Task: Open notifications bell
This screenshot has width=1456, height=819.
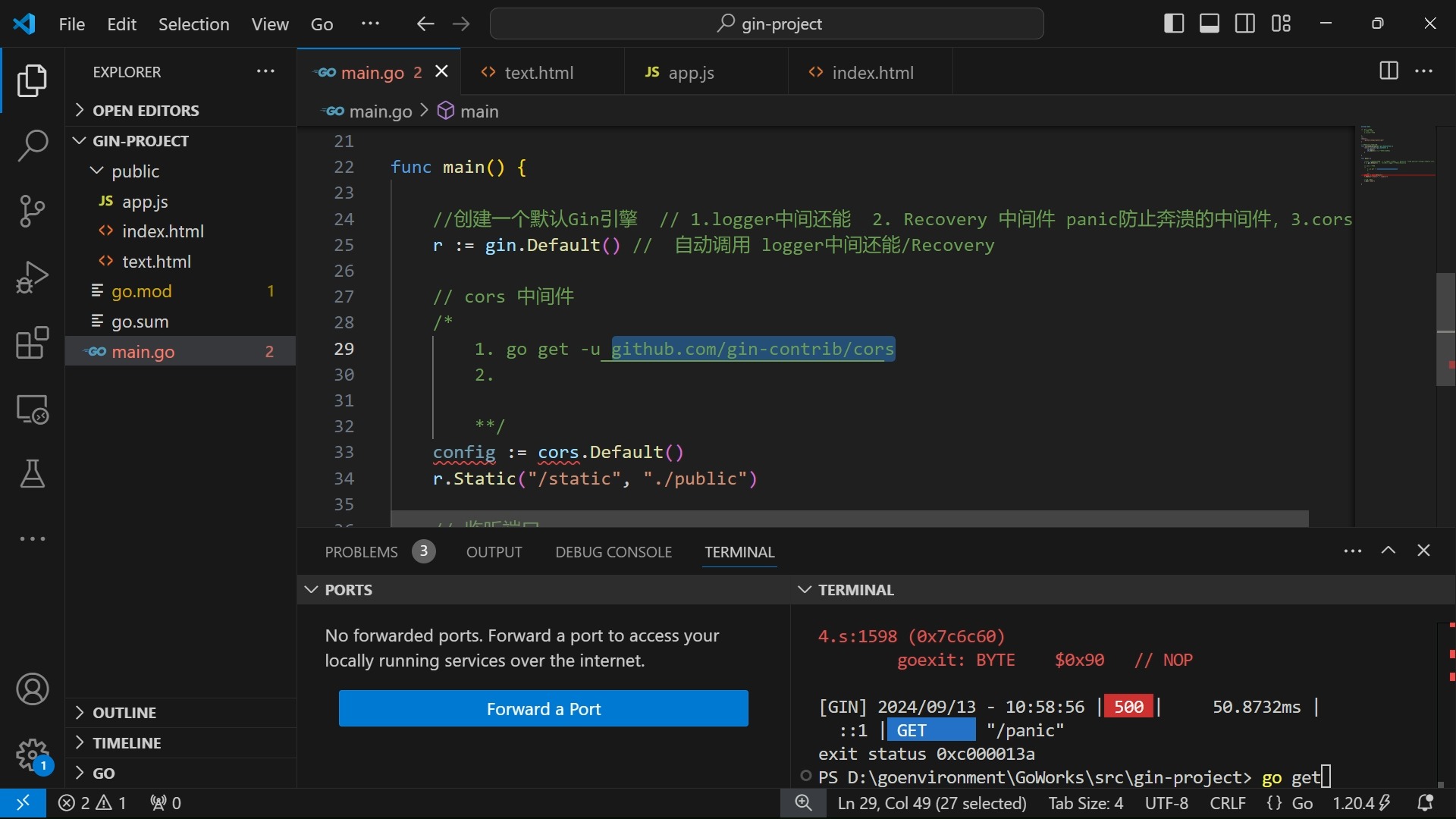Action: 1425,803
